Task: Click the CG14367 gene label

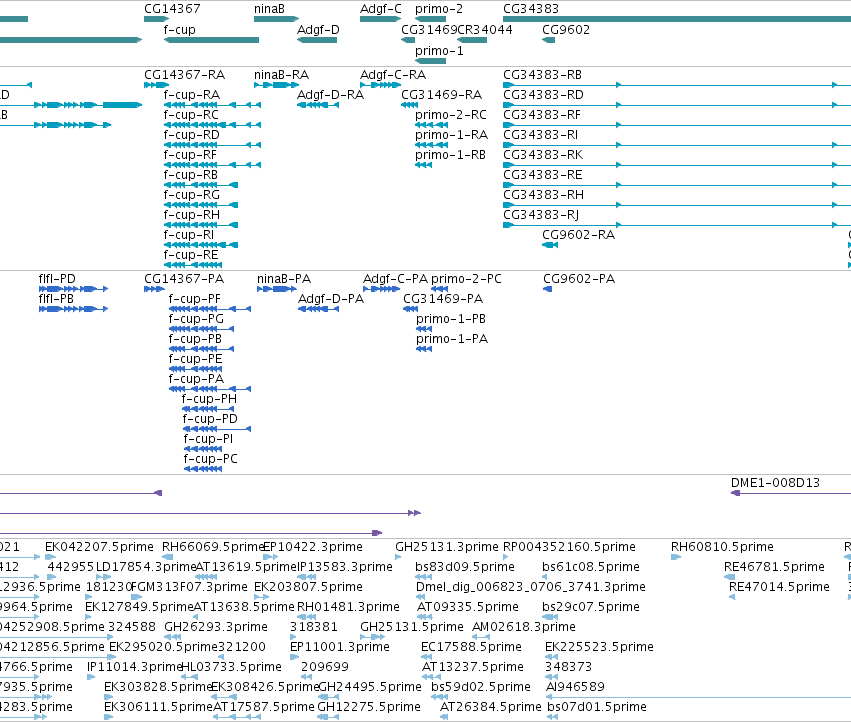Action: point(172,9)
